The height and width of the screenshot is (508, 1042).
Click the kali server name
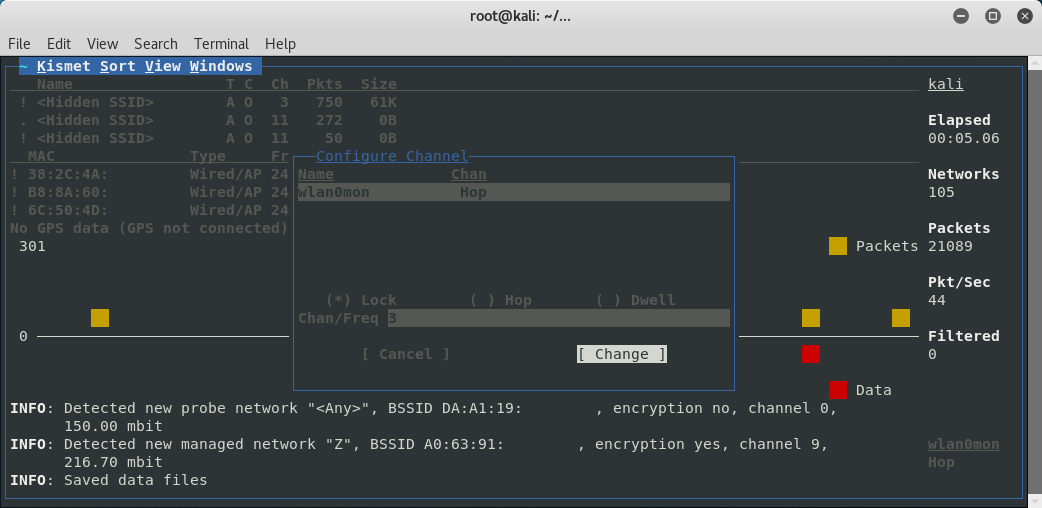coord(946,84)
